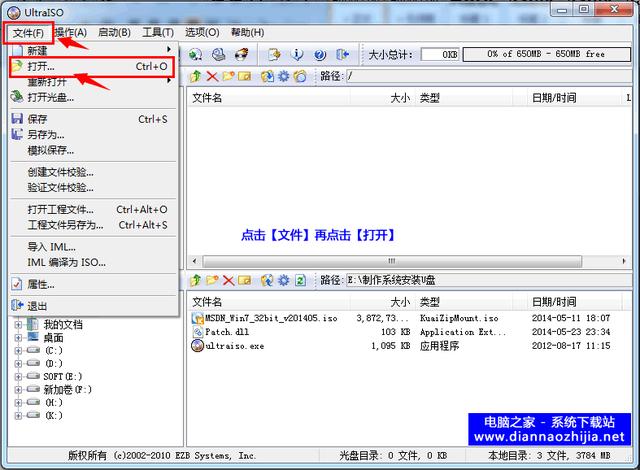Click the red X delete icon in local pane toolbar

[228, 280]
